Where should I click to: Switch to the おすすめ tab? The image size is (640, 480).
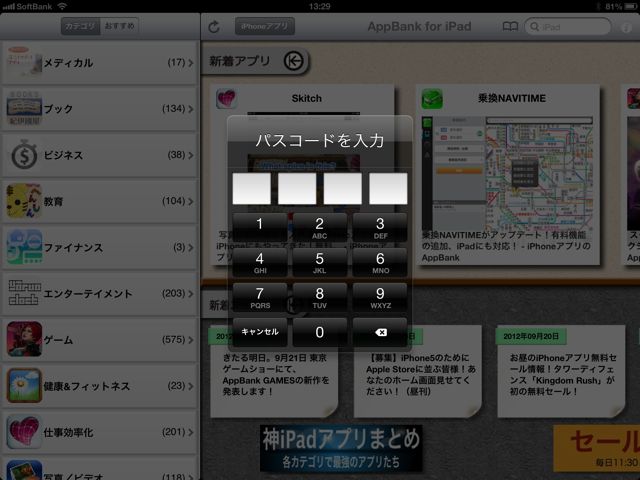coord(120,26)
